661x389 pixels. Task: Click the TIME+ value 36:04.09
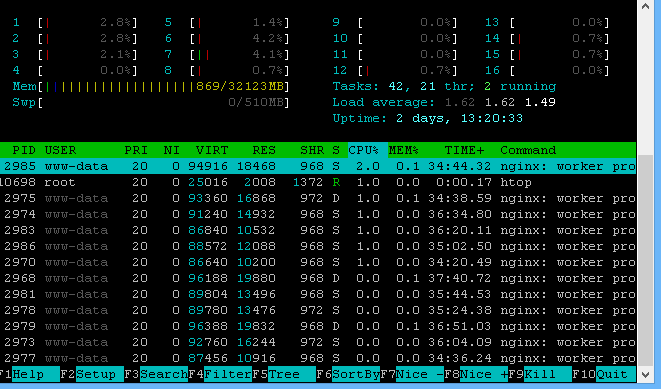pos(460,343)
